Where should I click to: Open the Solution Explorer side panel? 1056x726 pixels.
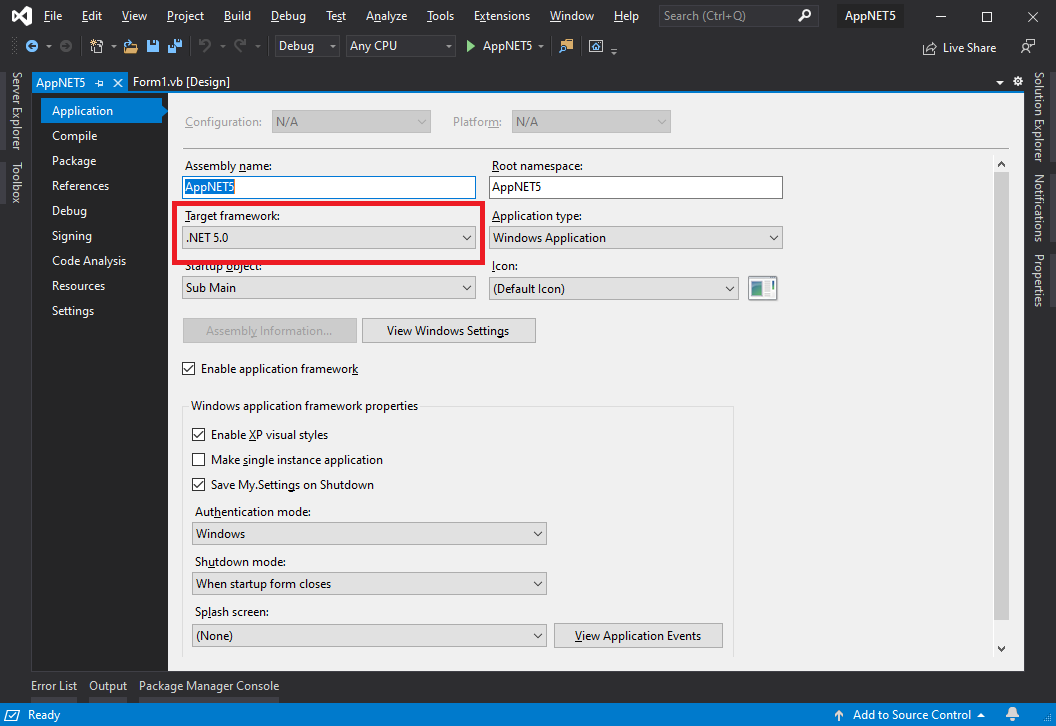point(1039,117)
